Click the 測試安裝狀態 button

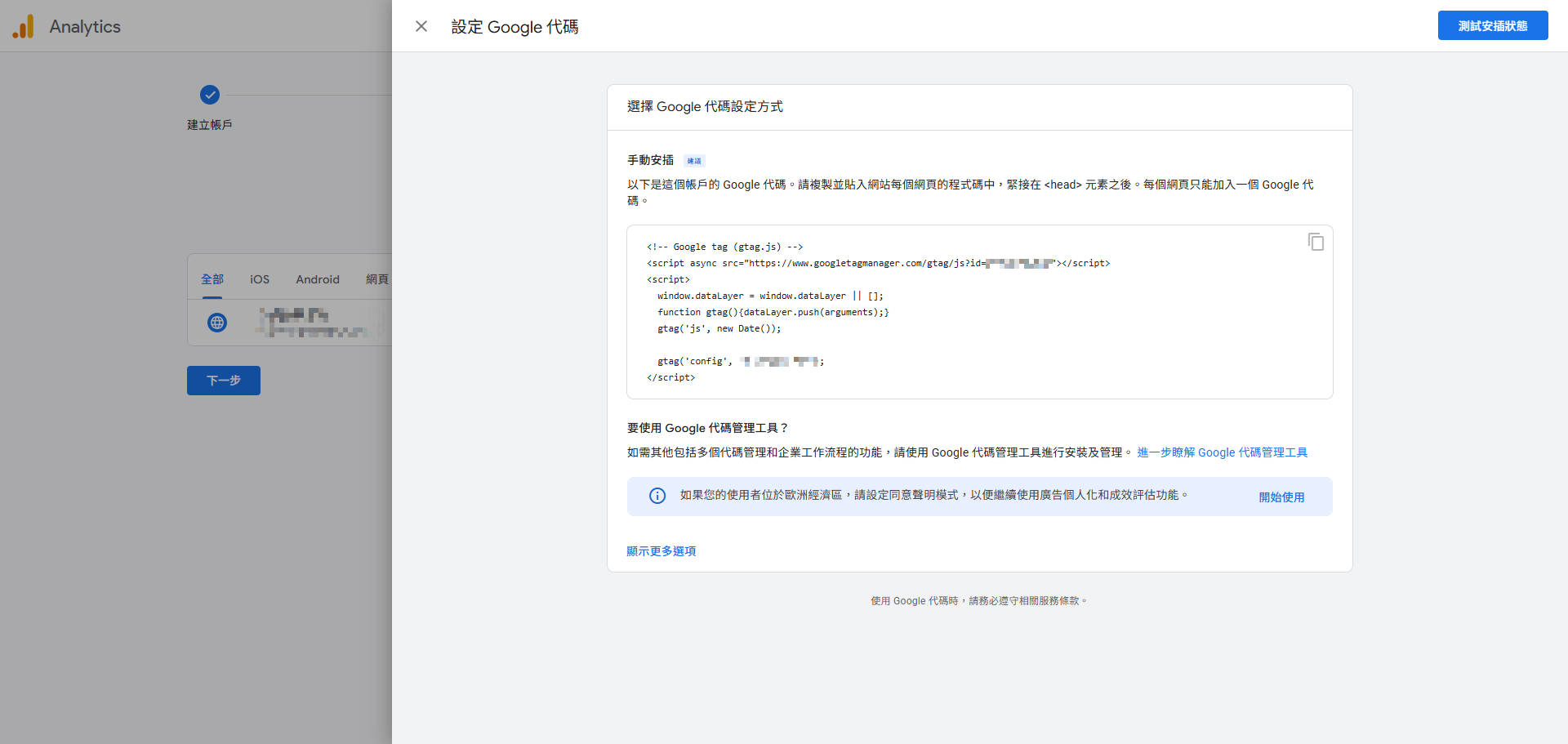[x=1492, y=25]
